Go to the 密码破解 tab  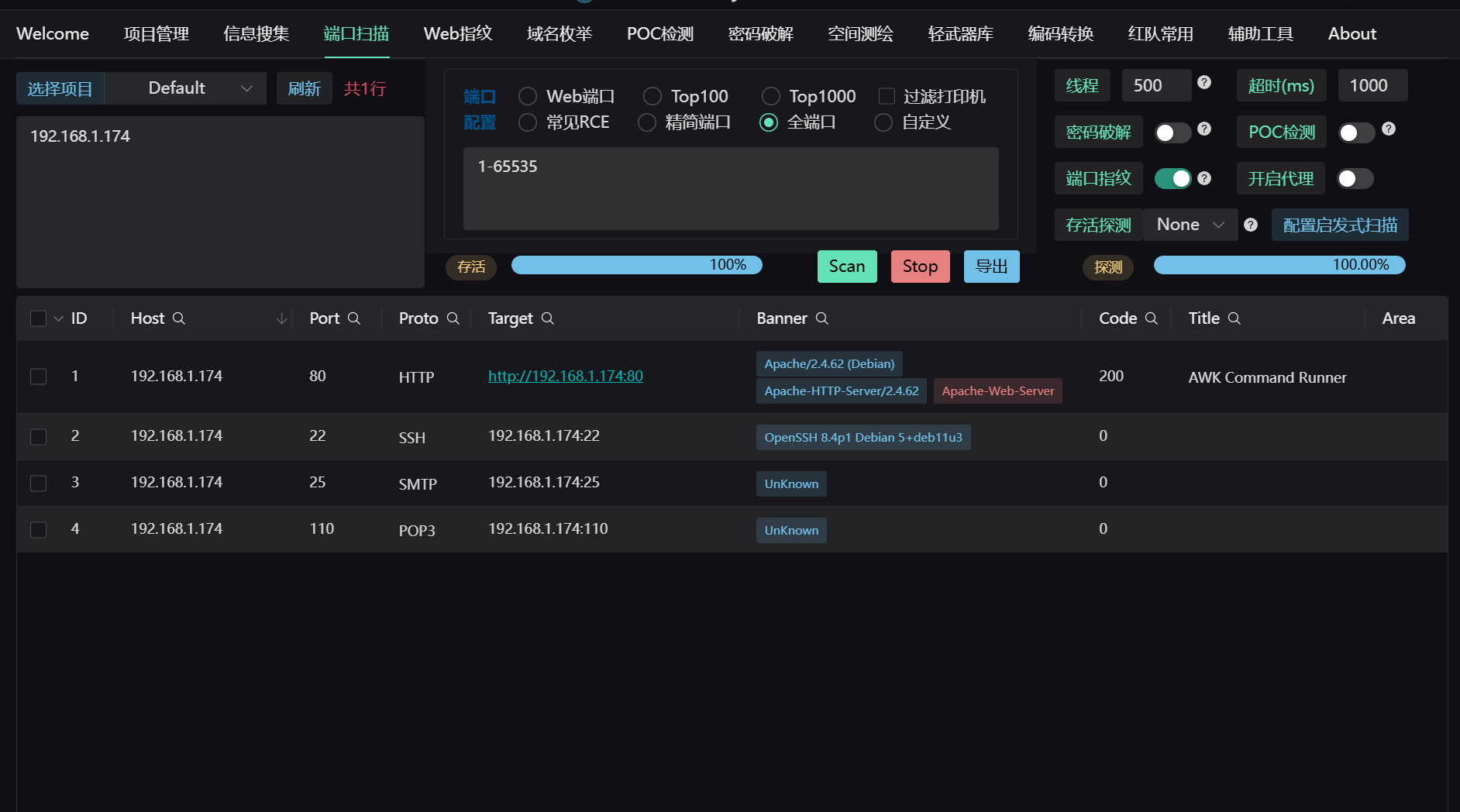[x=761, y=34]
